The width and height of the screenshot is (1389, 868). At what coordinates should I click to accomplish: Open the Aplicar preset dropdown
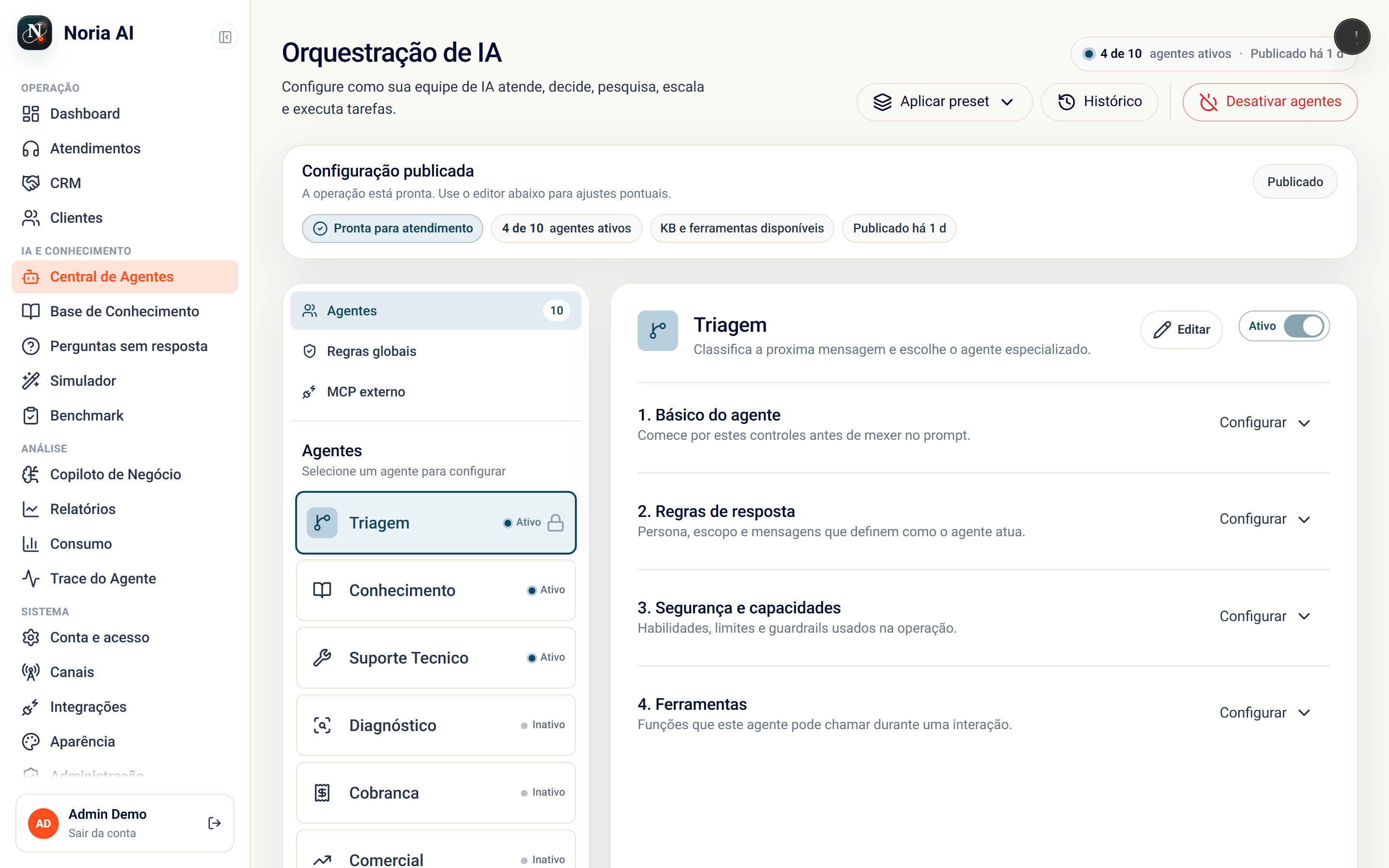tap(944, 102)
